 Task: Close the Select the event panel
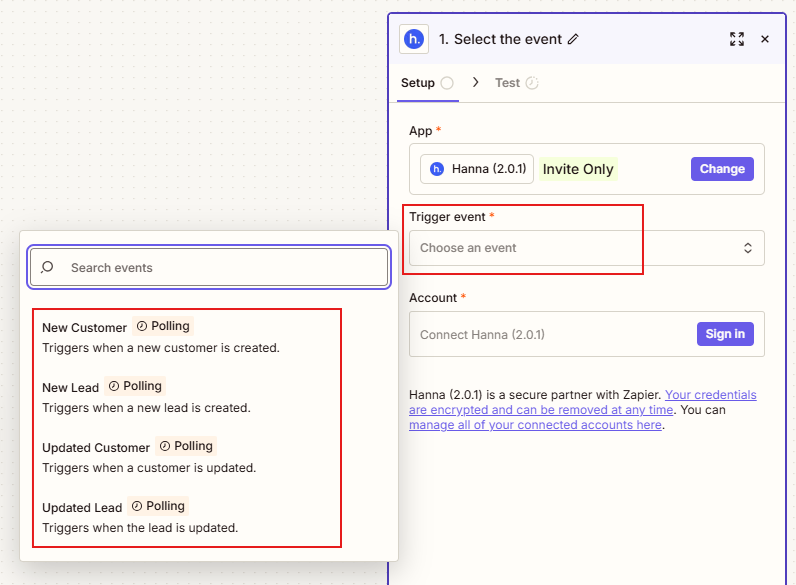pos(765,39)
